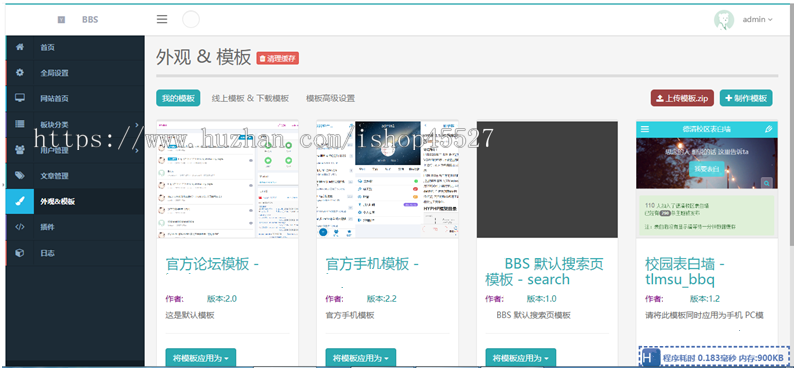The image size is (796, 370).
Task: Click the red 清理缓存 button
Action: [278, 58]
